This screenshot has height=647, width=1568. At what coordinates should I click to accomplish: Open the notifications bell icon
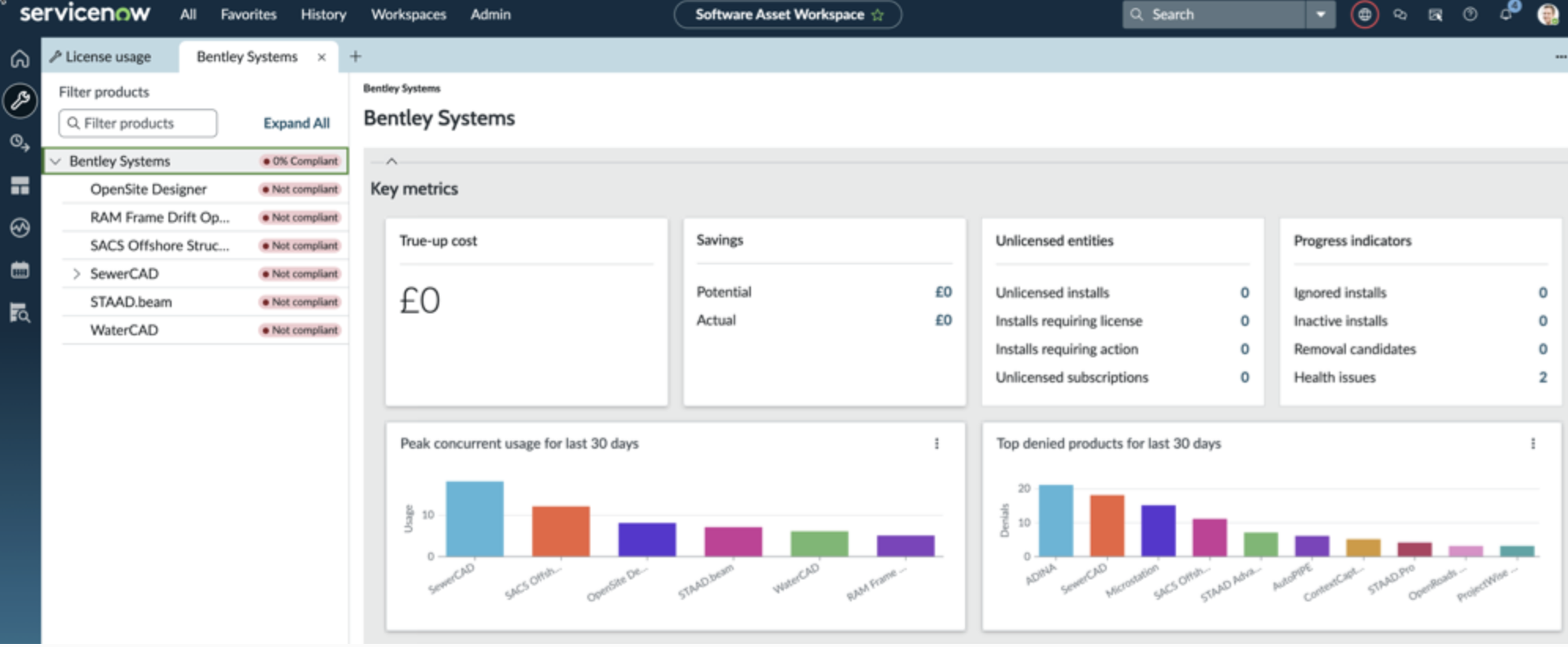pyautogui.click(x=1506, y=14)
